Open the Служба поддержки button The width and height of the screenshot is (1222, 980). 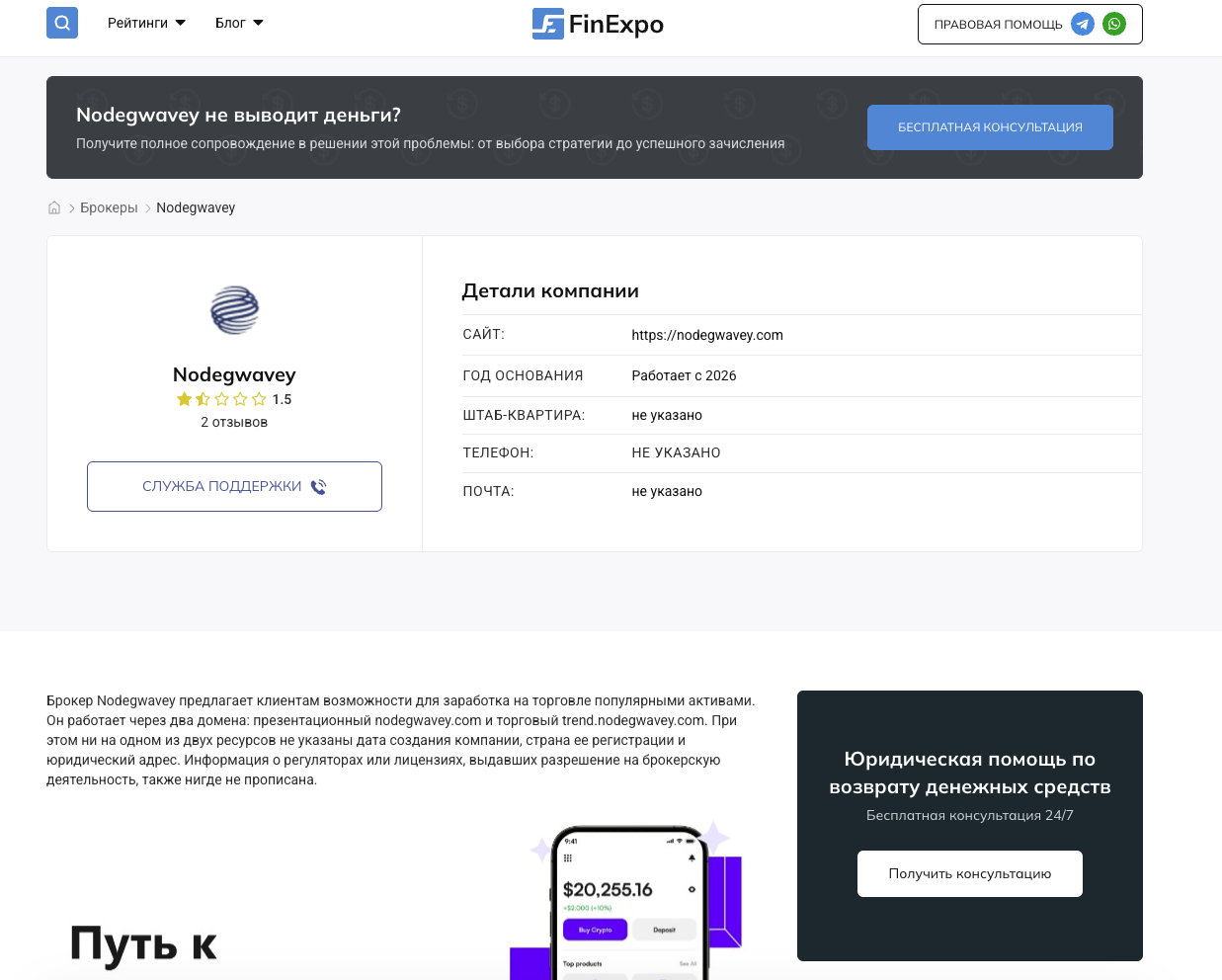pyautogui.click(x=234, y=486)
